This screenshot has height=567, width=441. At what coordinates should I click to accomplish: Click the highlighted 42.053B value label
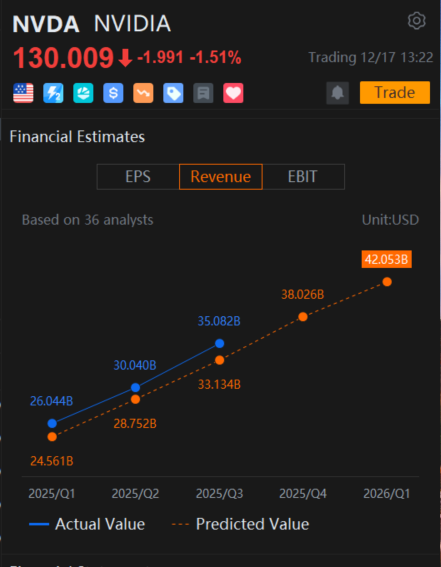click(386, 259)
